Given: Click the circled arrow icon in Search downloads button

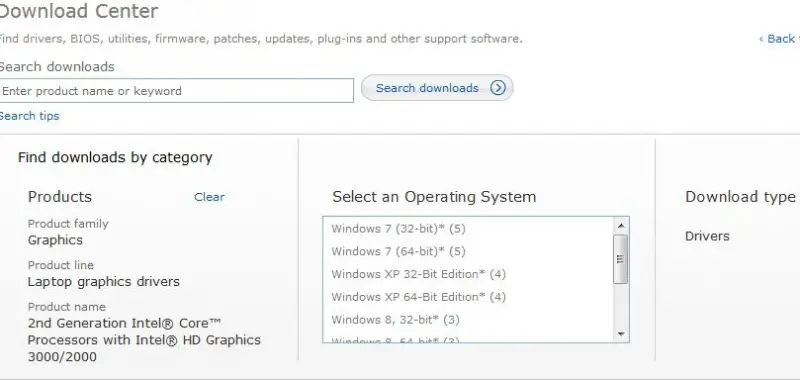Looking at the screenshot, I should (x=497, y=88).
